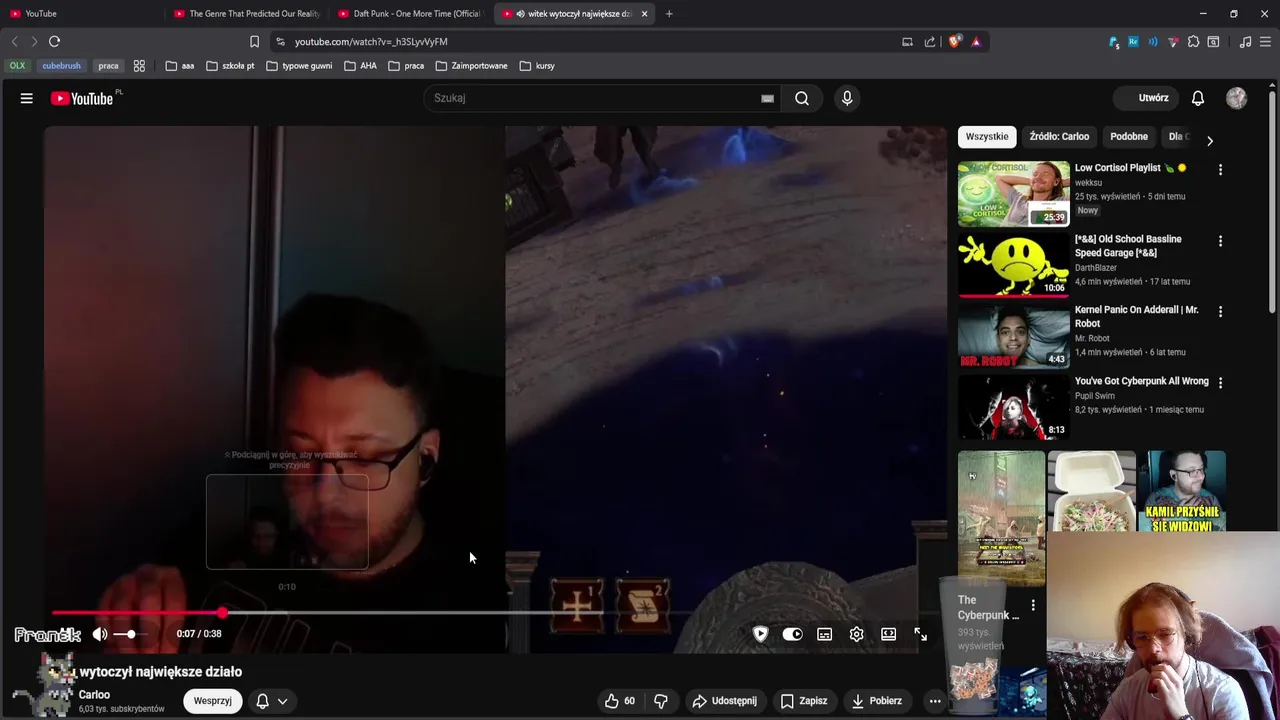
Task: Switch to The Genre That Predicted tab
Action: (x=245, y=14)
